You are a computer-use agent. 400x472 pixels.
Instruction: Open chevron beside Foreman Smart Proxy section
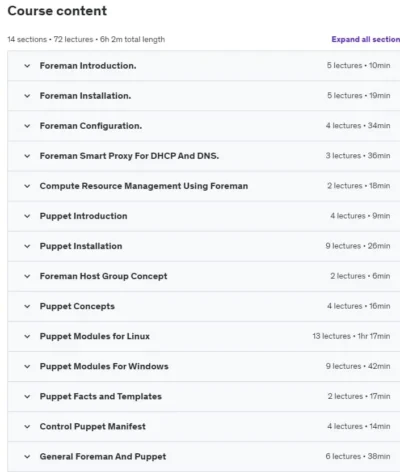click(x=27, y=156)
